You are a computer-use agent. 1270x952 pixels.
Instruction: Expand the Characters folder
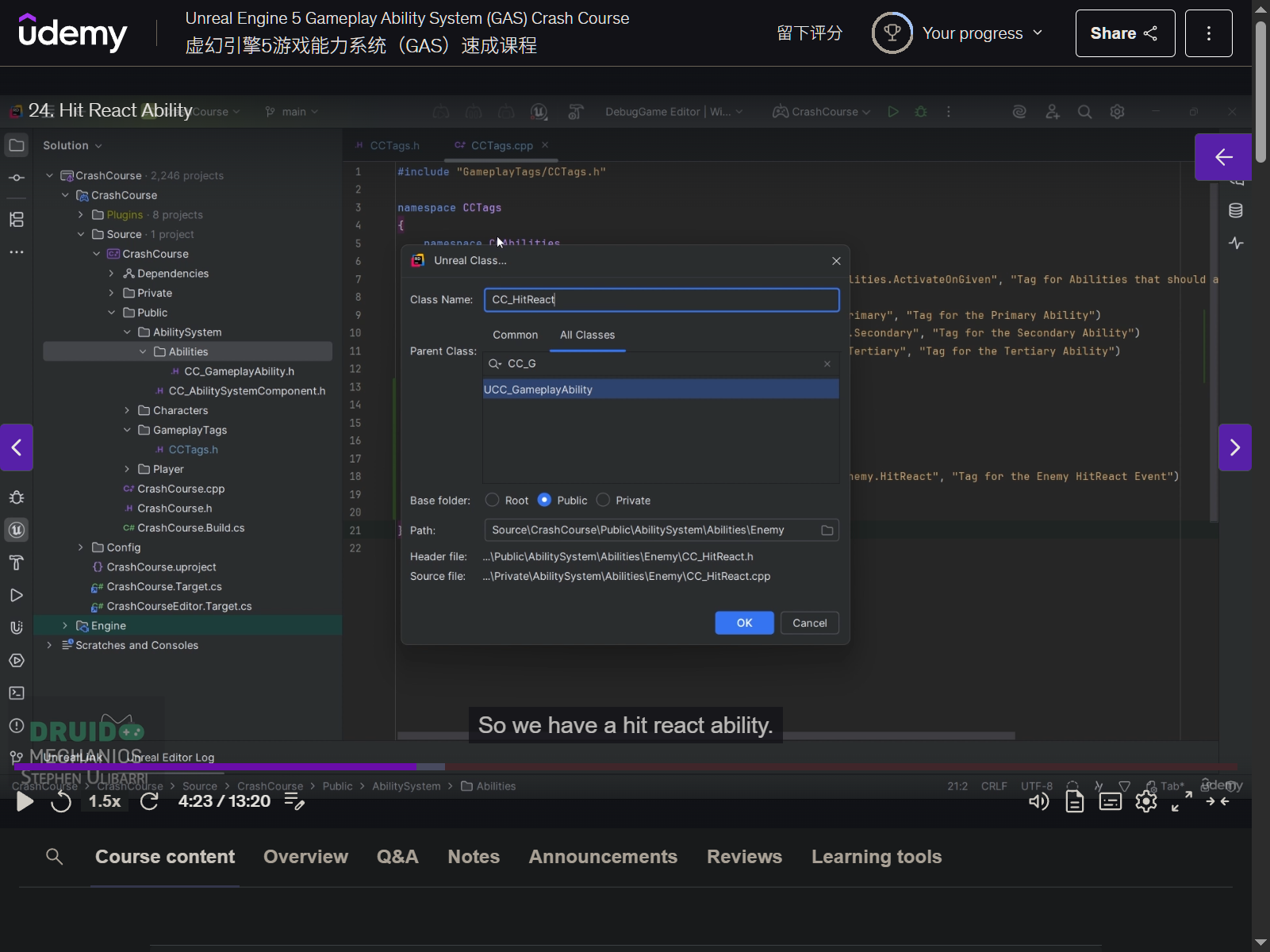tap(127, 410)
